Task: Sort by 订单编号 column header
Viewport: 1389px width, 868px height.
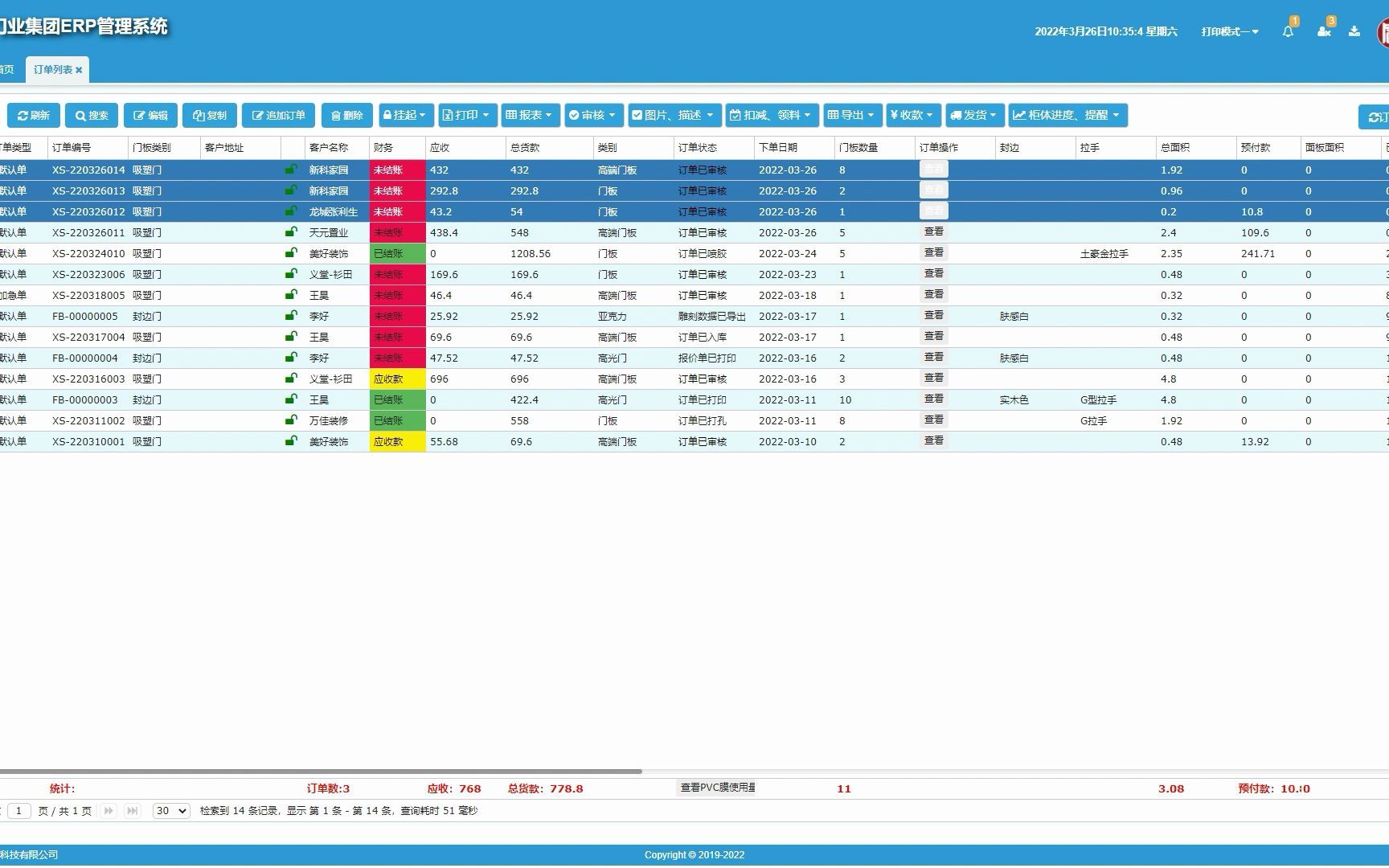Action: coord(88,148)
